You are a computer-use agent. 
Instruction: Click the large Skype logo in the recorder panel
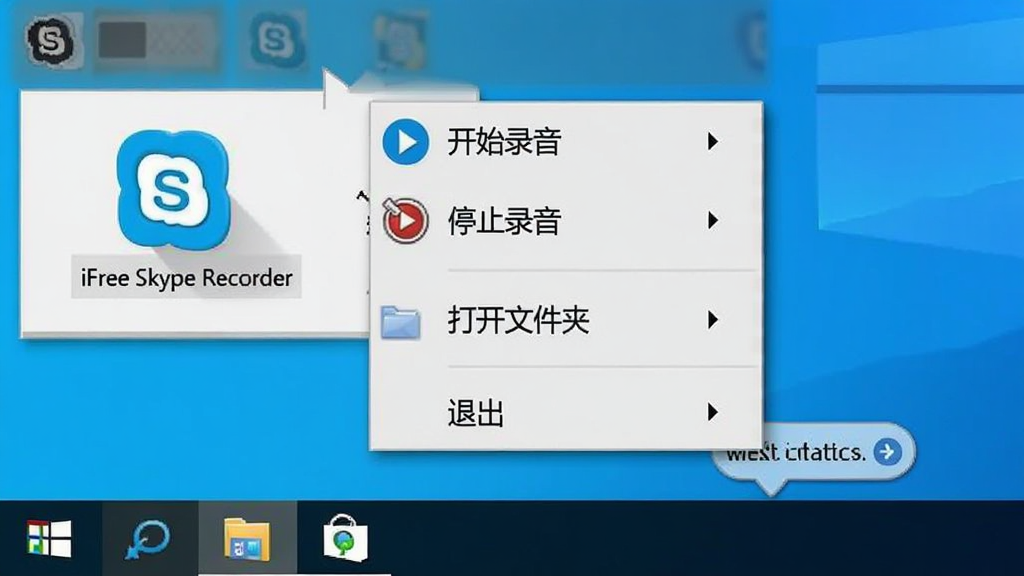coord(174,189)
